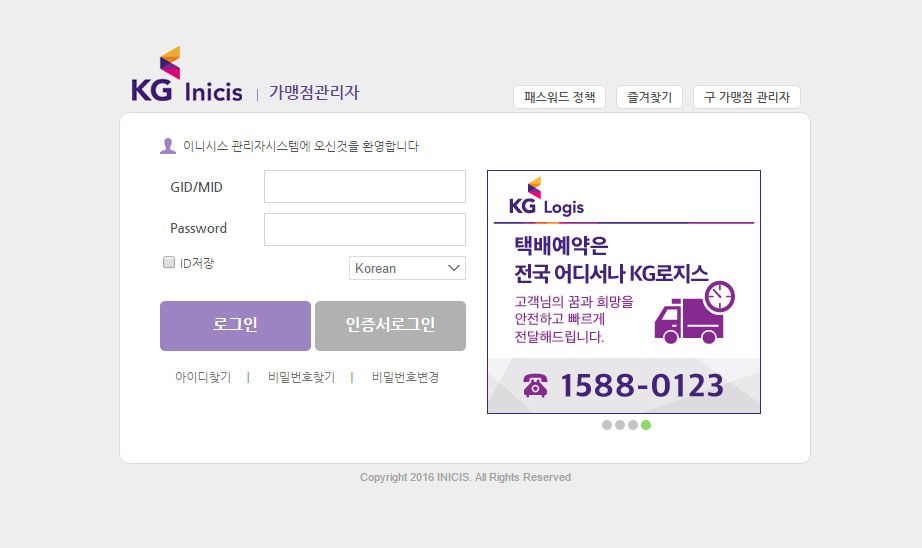Image resolution: width=922 pixels, height=548 pixels.
Task: Click the delivery truck icon in banner
Action: pyautogui.click(x=694, y=313)
